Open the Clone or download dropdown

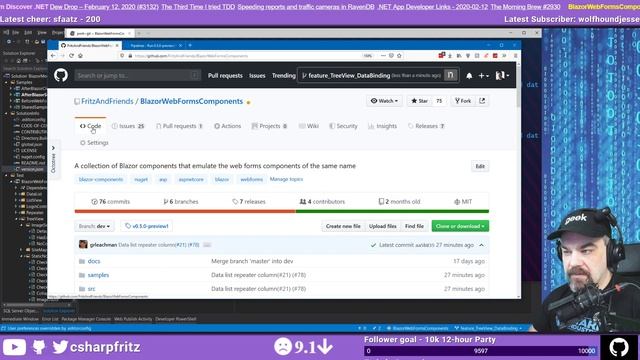460,226
